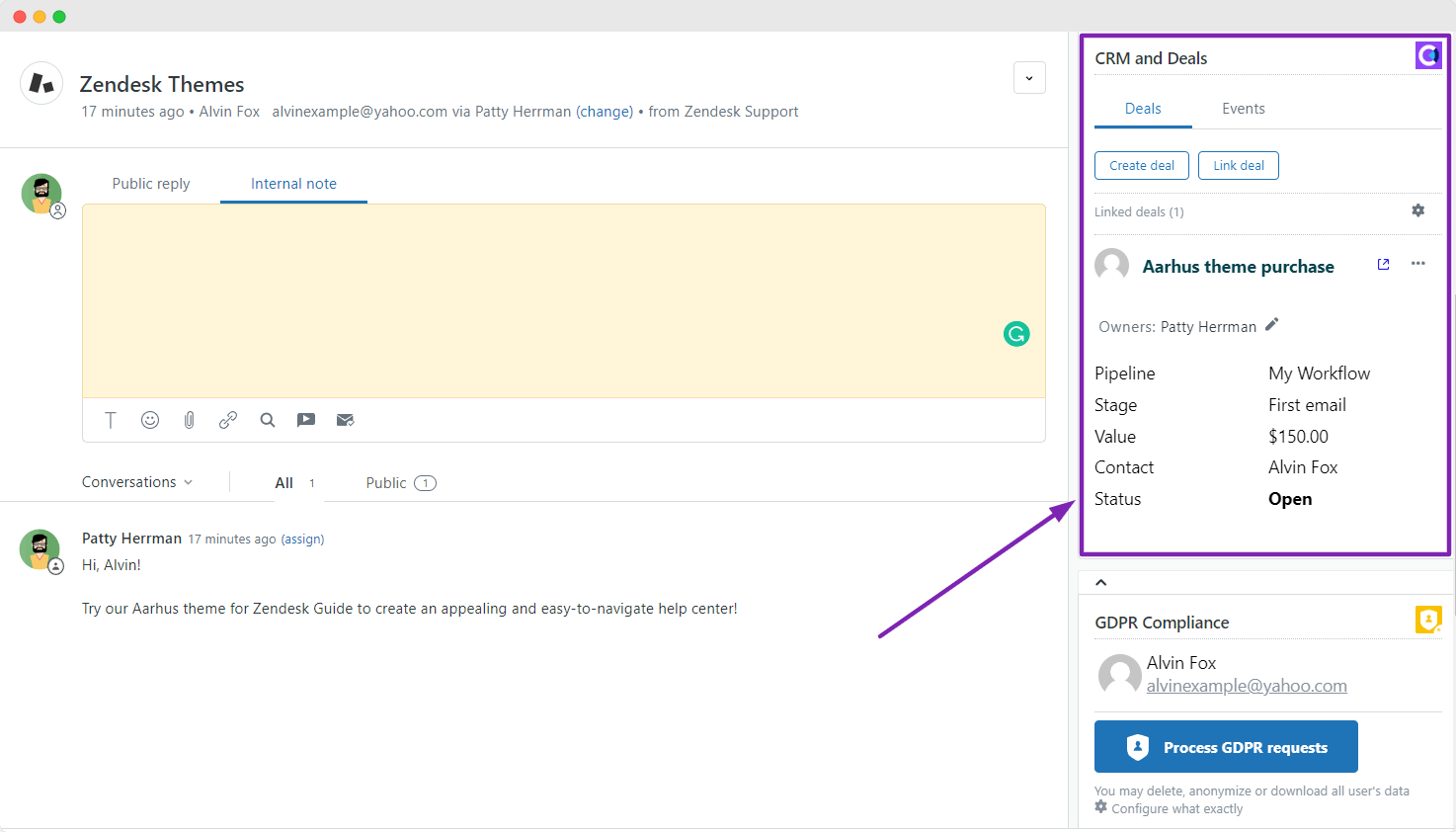Screen dimensions: 1456x832
Task: Edit deal owners with the pencil icon
Action: coord(1272,324)
